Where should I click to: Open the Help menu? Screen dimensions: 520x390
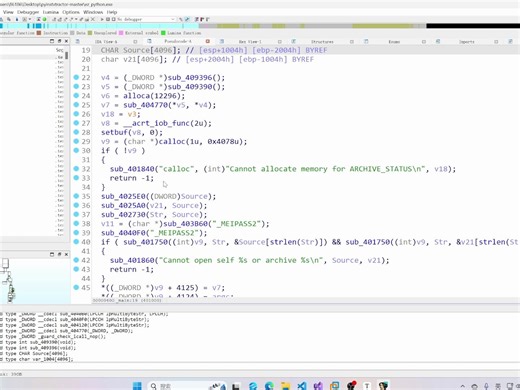click(x=112, y=12)
